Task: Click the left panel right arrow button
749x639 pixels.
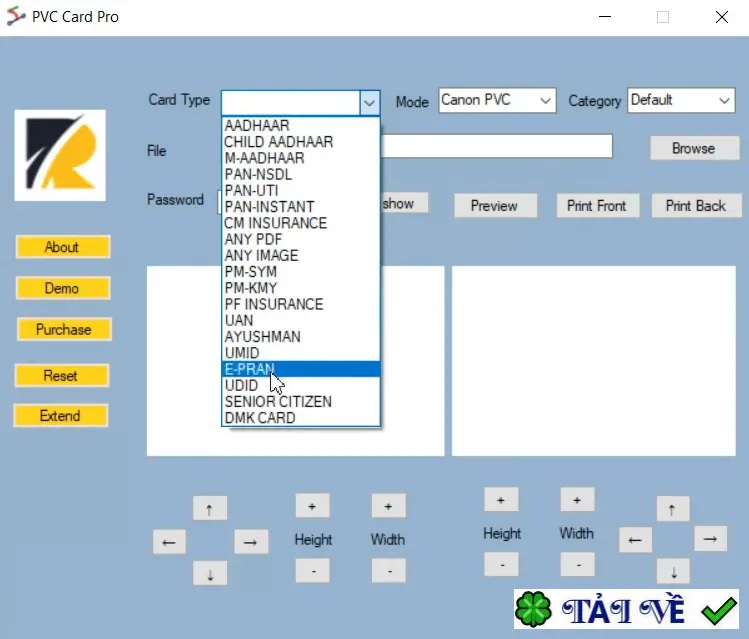Action: point(251,542)
